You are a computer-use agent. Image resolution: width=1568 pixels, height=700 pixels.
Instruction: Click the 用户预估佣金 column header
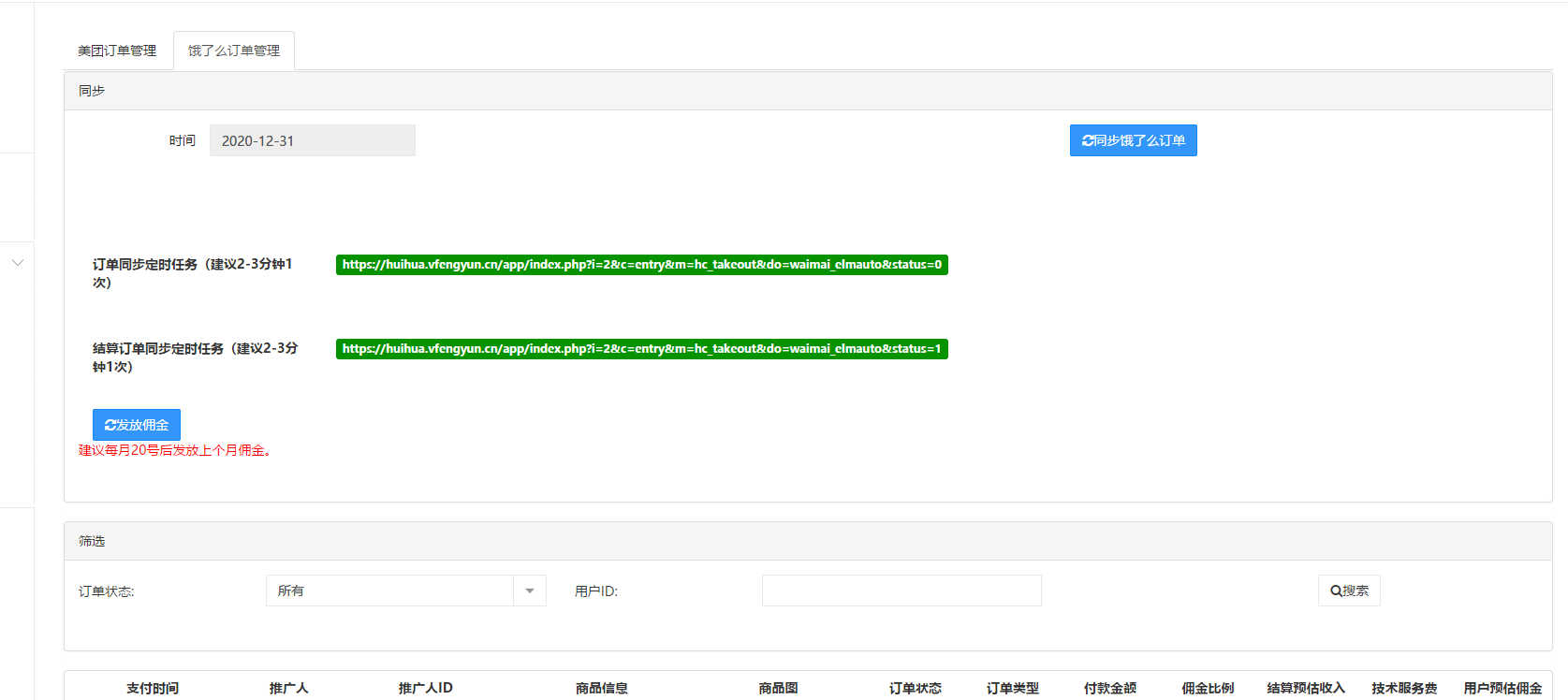(x=1502, y=688)
